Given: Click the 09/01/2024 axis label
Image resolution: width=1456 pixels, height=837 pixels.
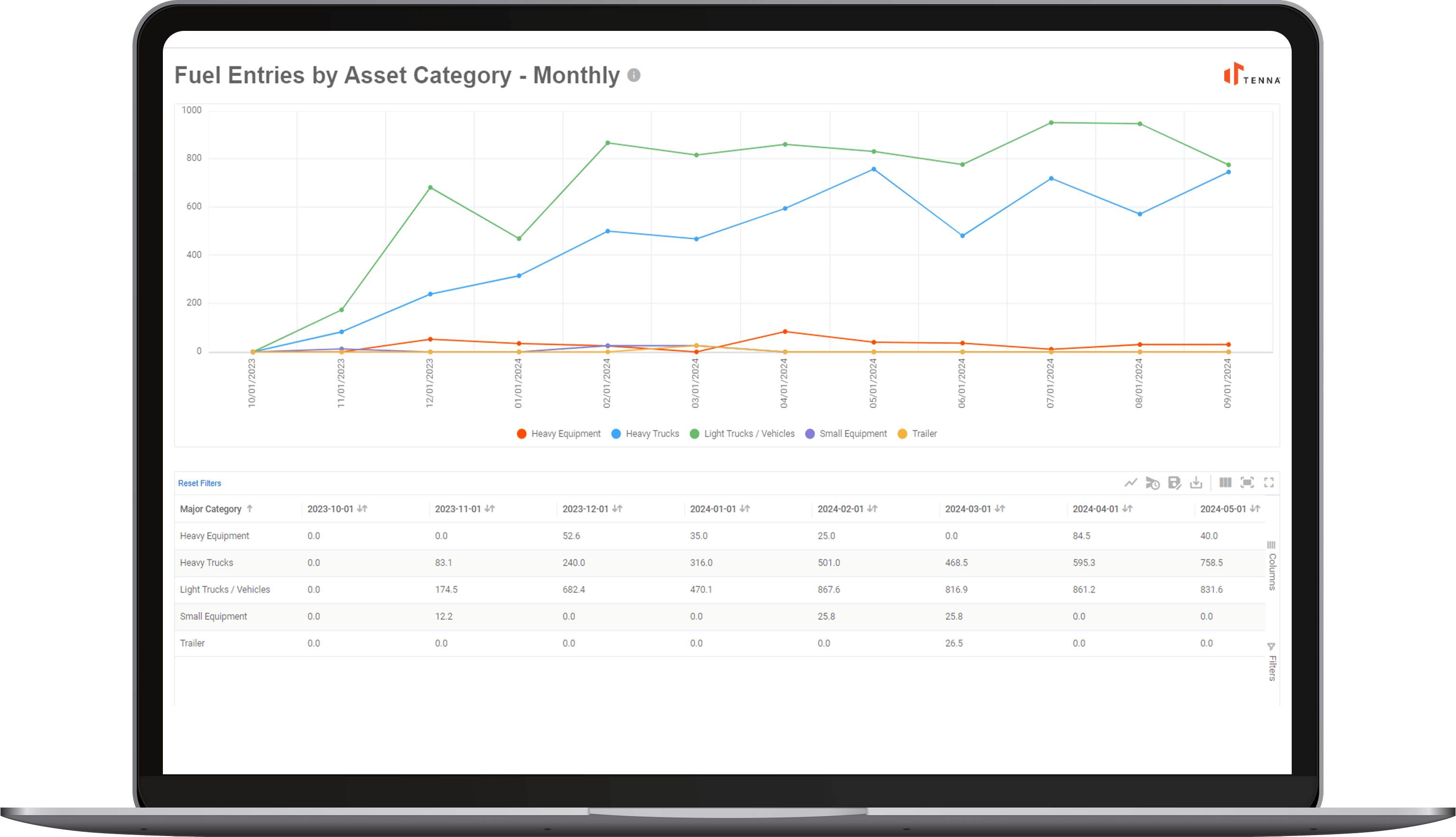Looking at the screenshot, I should (x=1227, y=383).
